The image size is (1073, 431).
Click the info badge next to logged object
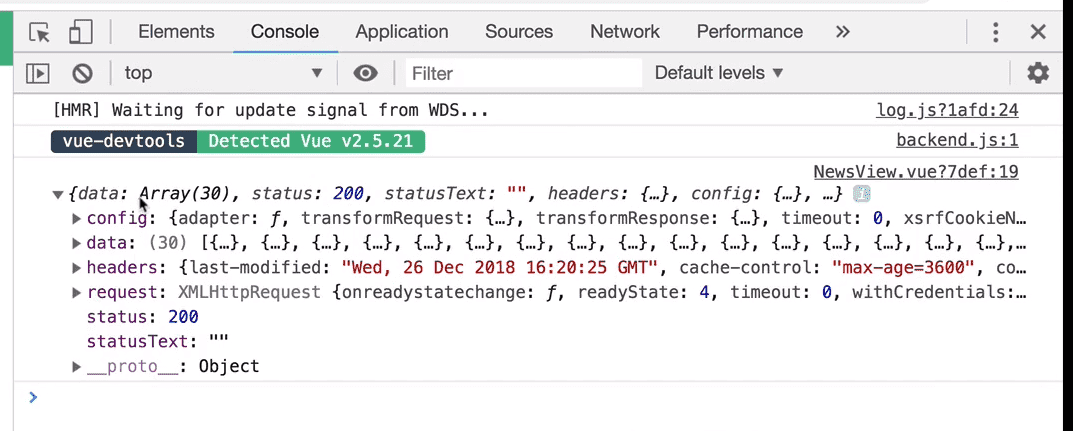point(862,194)
